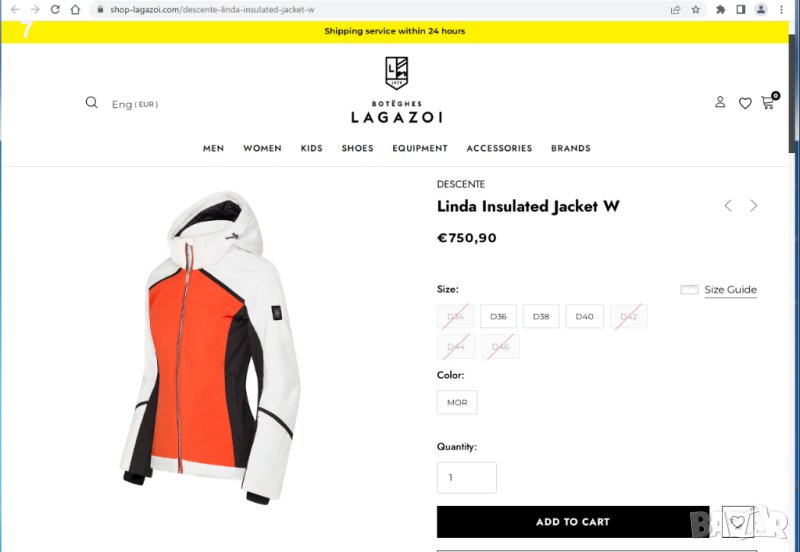
Task: Open the shopping cart icon
Action: (768, 103)
